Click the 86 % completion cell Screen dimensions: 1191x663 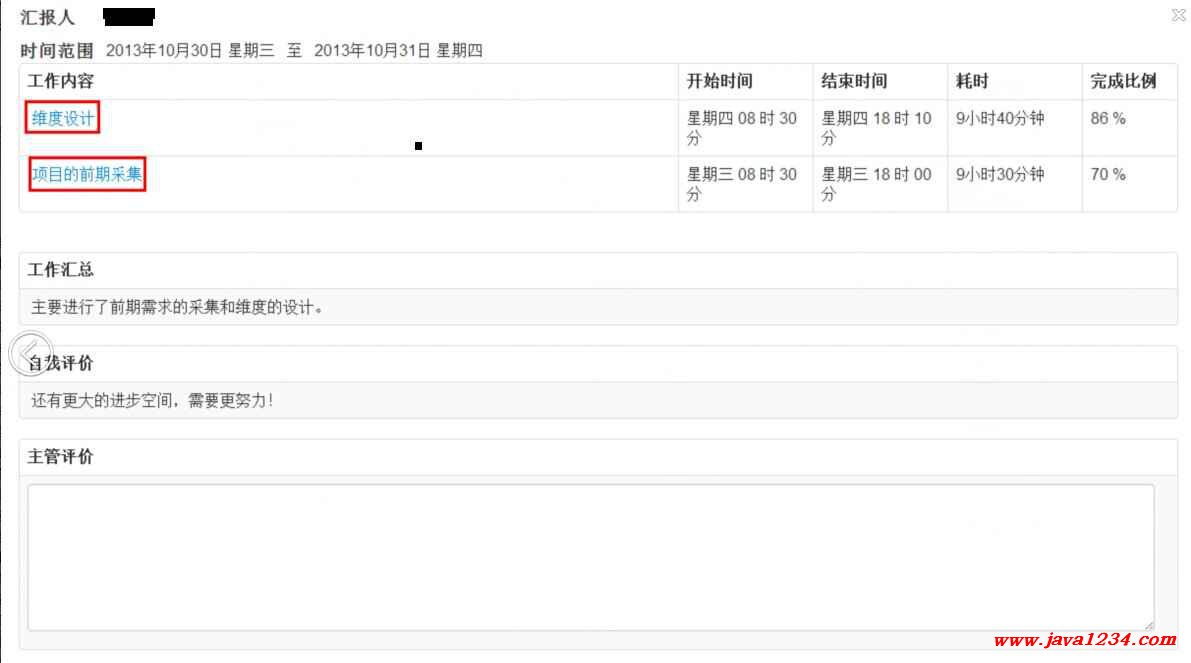click(1107, 118)
